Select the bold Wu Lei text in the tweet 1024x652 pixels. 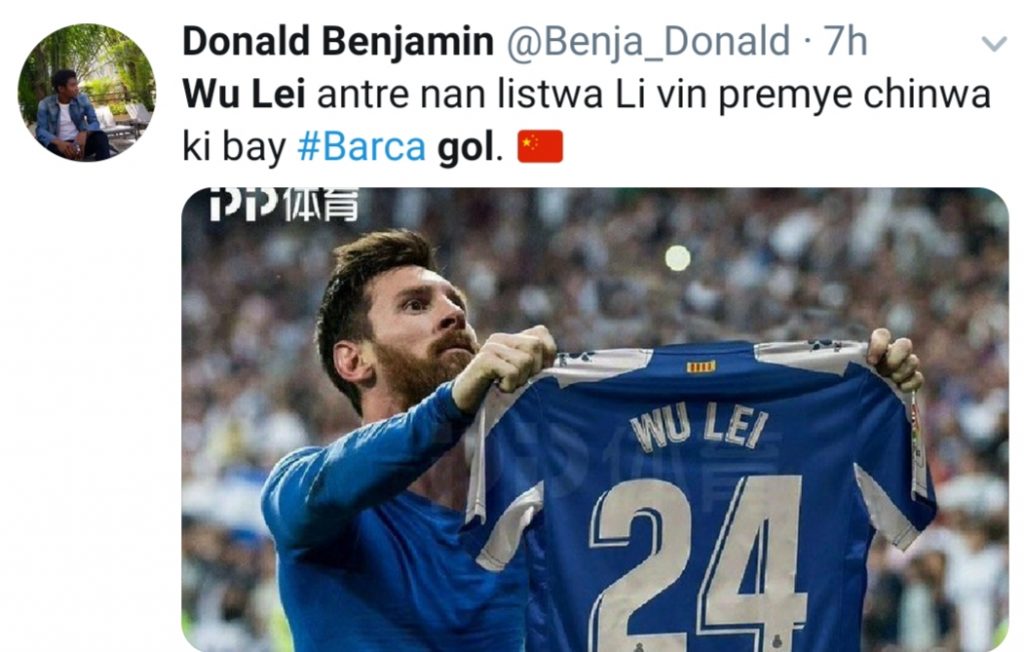tap(244, 95)
